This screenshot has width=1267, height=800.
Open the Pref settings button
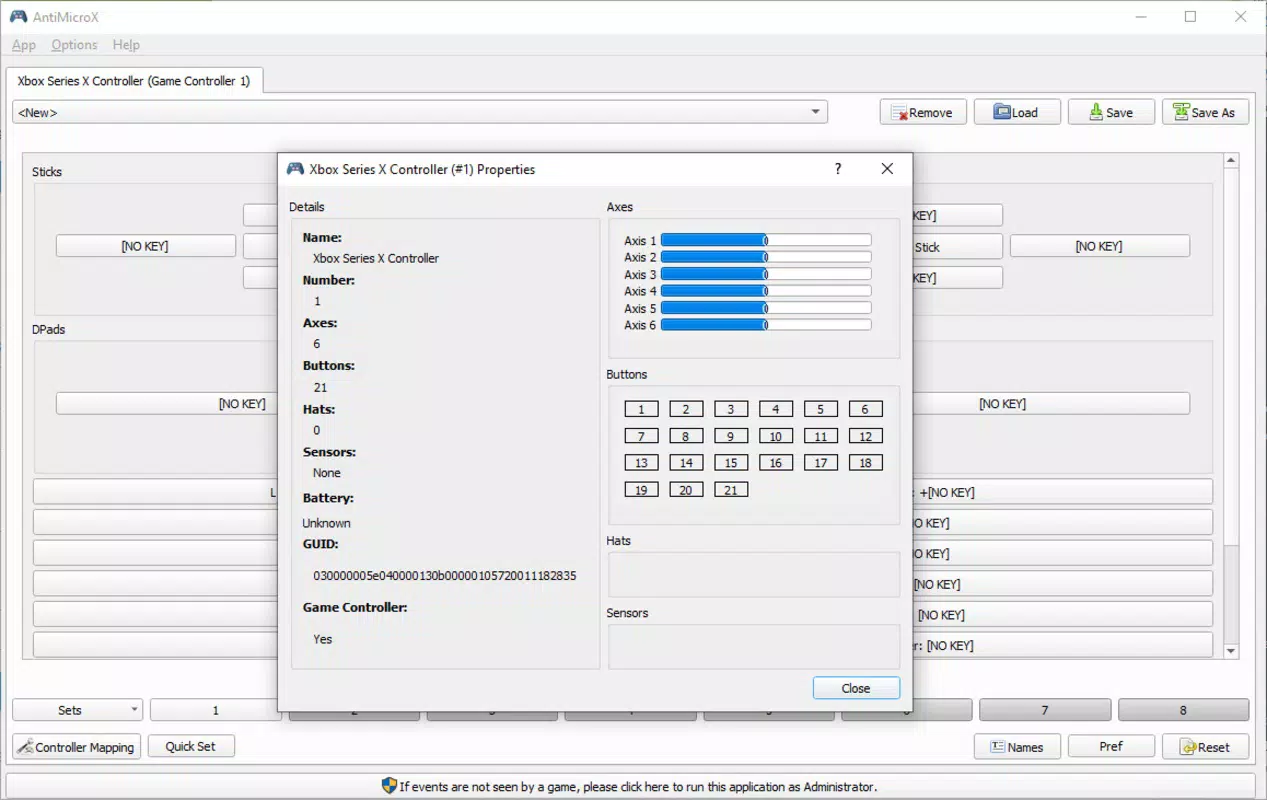coord(1111,747)
